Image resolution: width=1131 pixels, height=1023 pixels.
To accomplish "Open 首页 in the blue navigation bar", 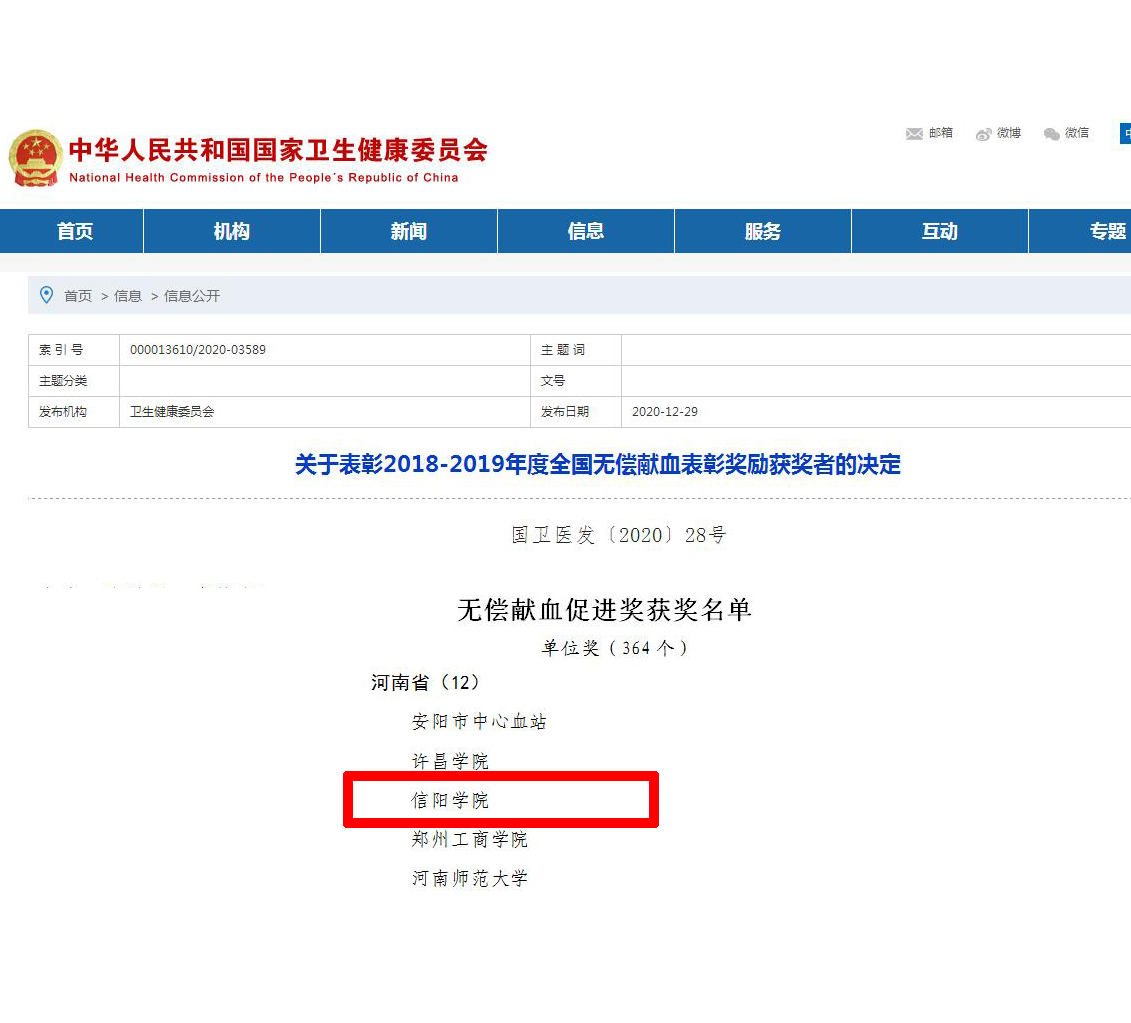I will click(x=75, y=231).
